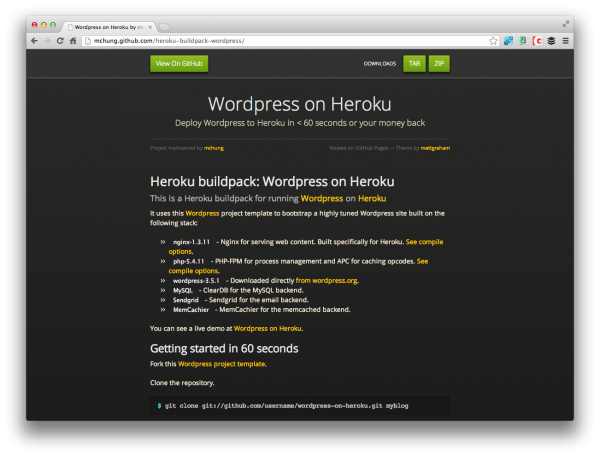Open nginx See compile options link

(424, 242)
